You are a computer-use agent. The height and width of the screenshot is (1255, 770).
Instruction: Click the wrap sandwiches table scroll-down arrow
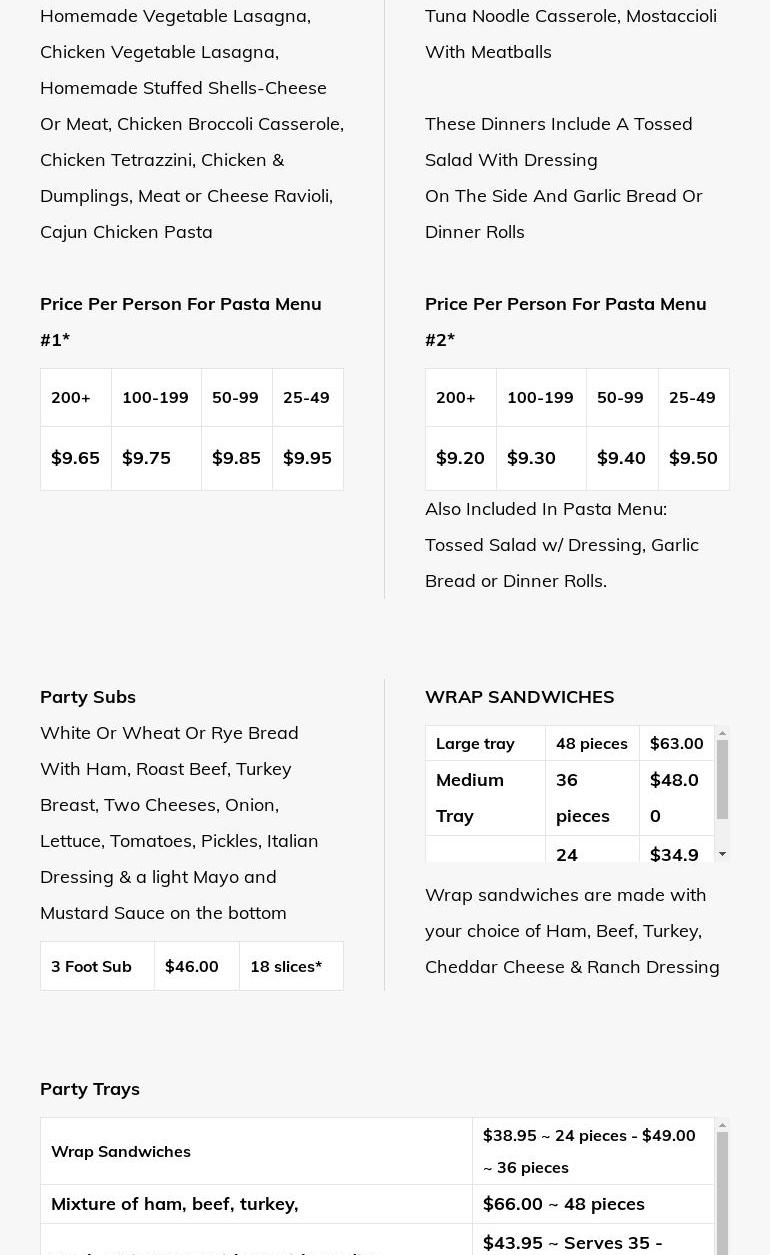coord(722,854)
